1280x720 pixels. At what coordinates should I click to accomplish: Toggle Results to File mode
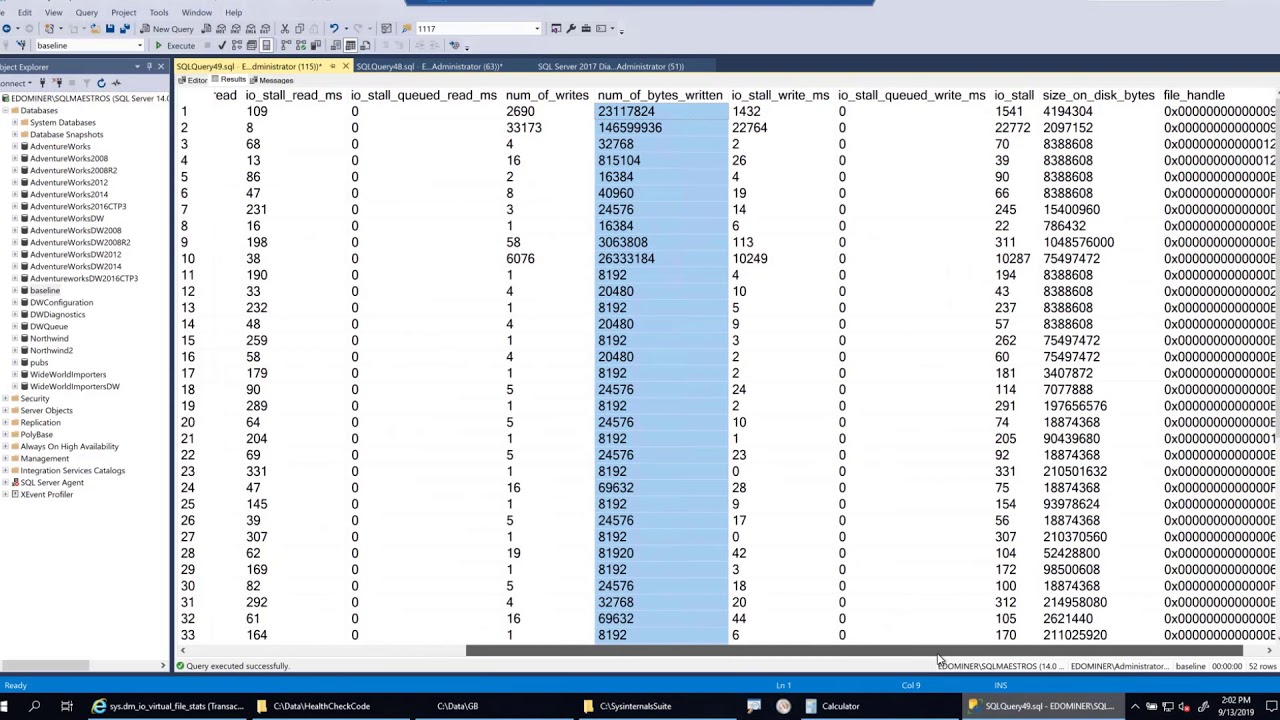pyautogui.click(x=365, y=45)
